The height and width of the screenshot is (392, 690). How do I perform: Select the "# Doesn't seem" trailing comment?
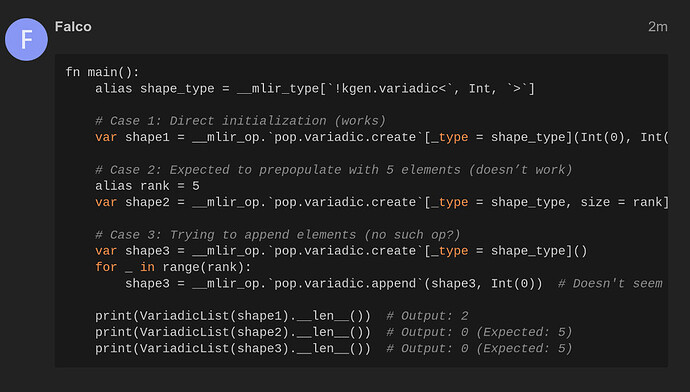[x=610, y=284]
